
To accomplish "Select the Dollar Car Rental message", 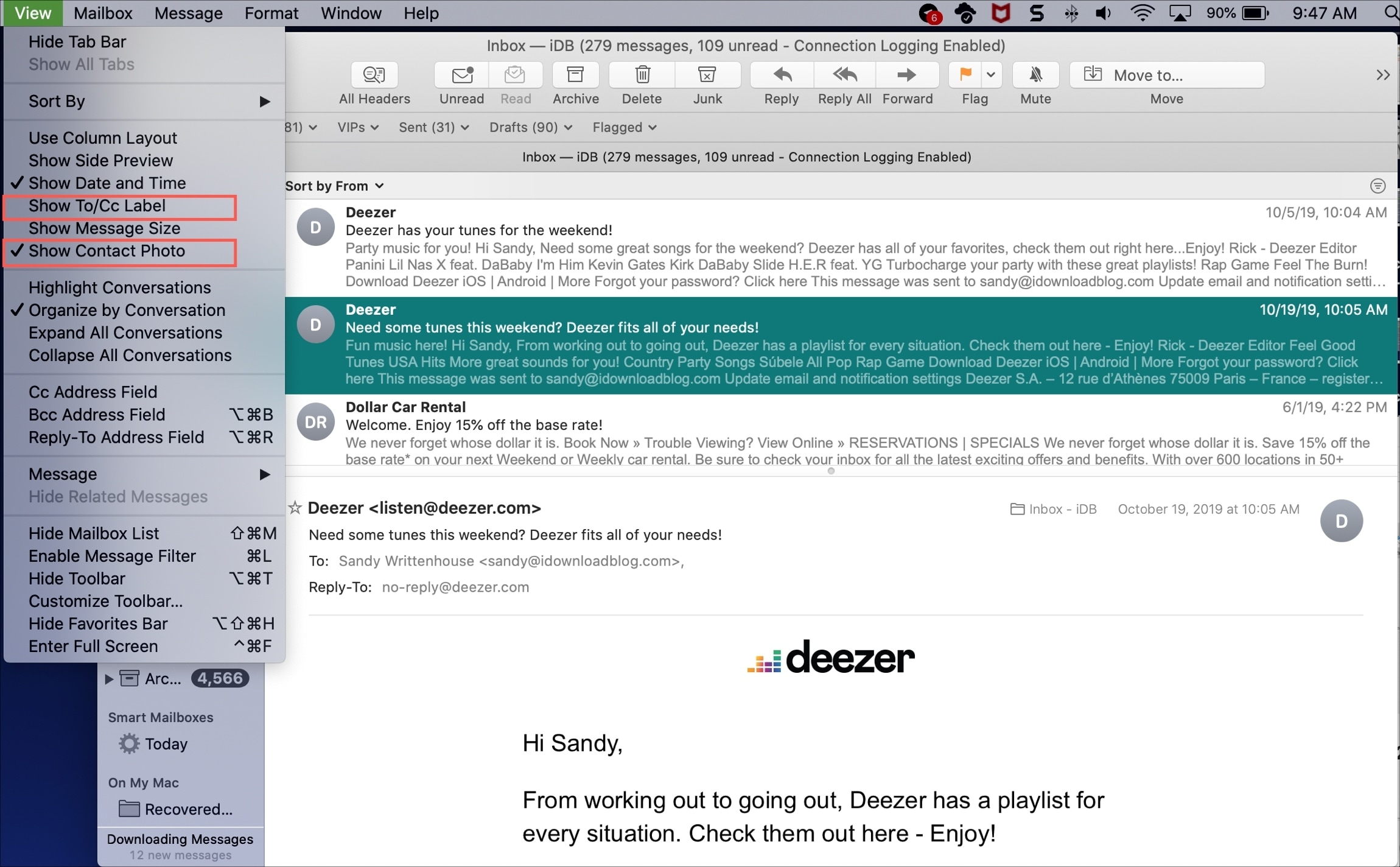I will pos(841,430).
